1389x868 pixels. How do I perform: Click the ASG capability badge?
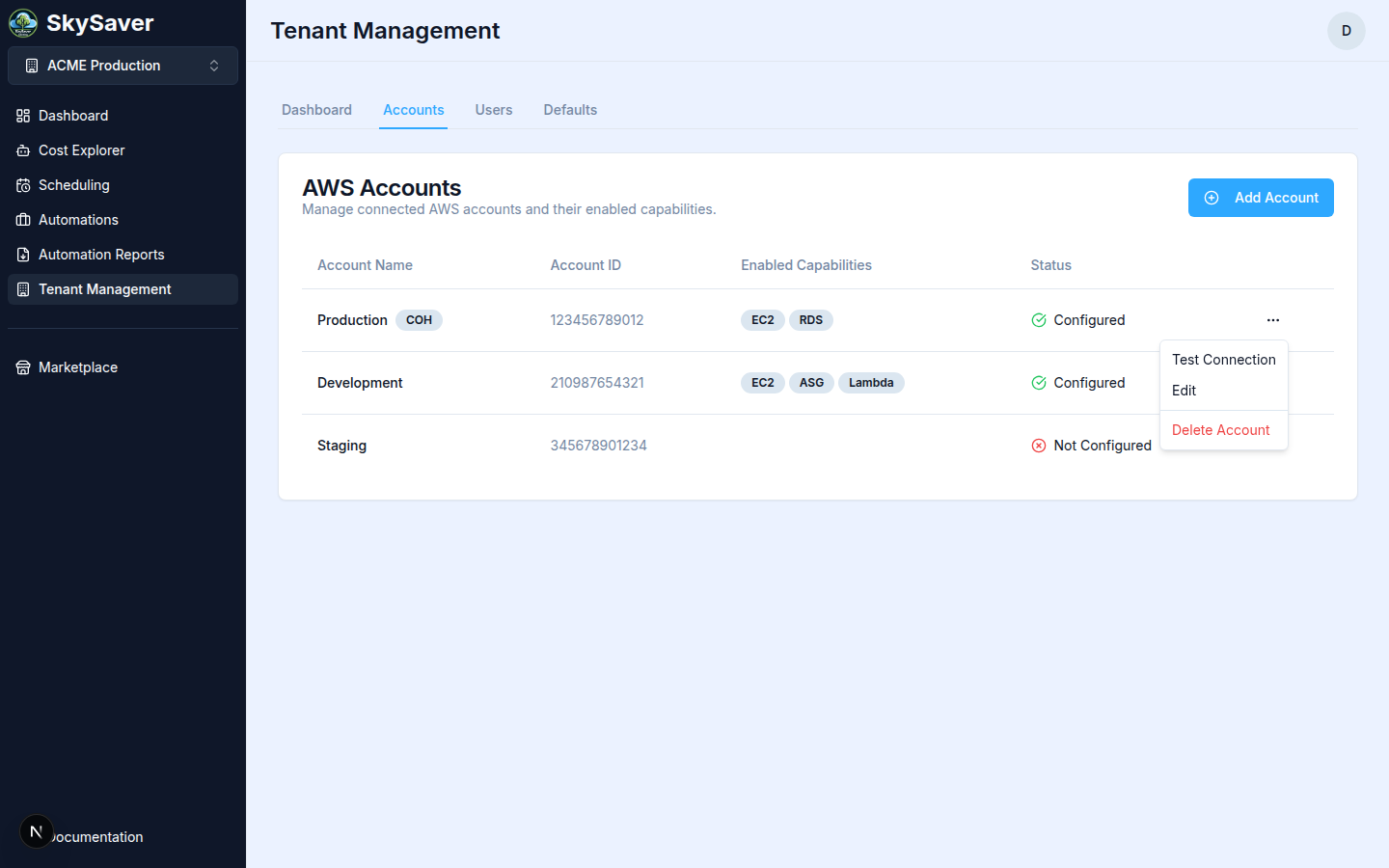click(812, 383)
